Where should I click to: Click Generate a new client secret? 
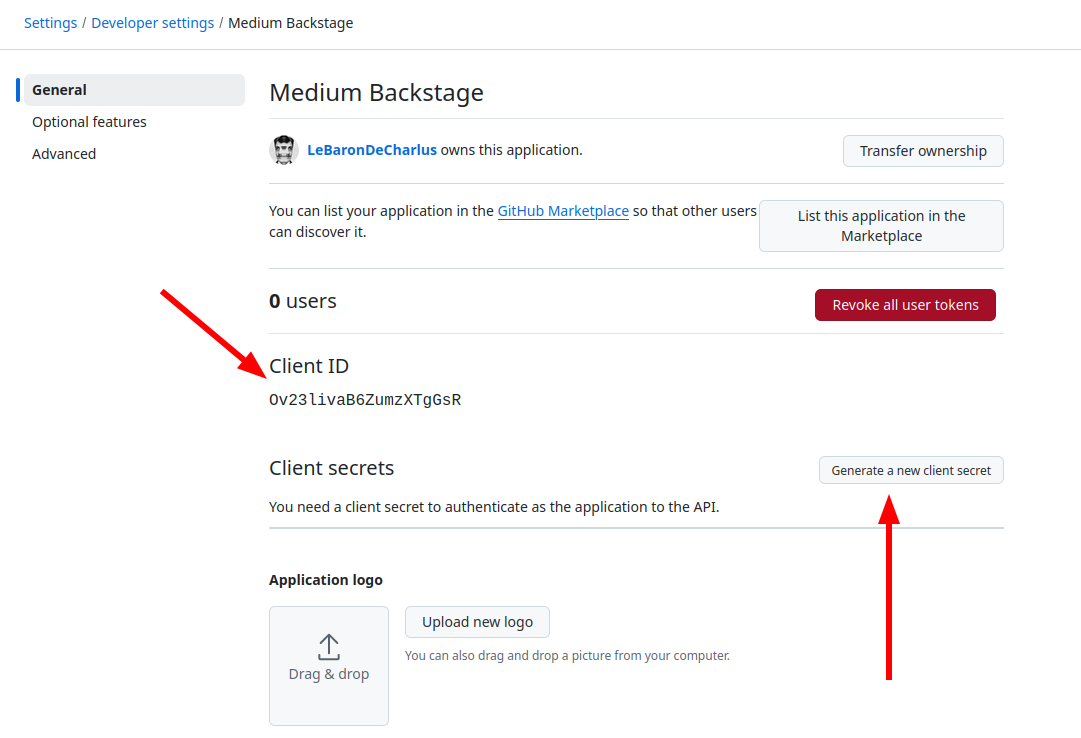[911, 470]
